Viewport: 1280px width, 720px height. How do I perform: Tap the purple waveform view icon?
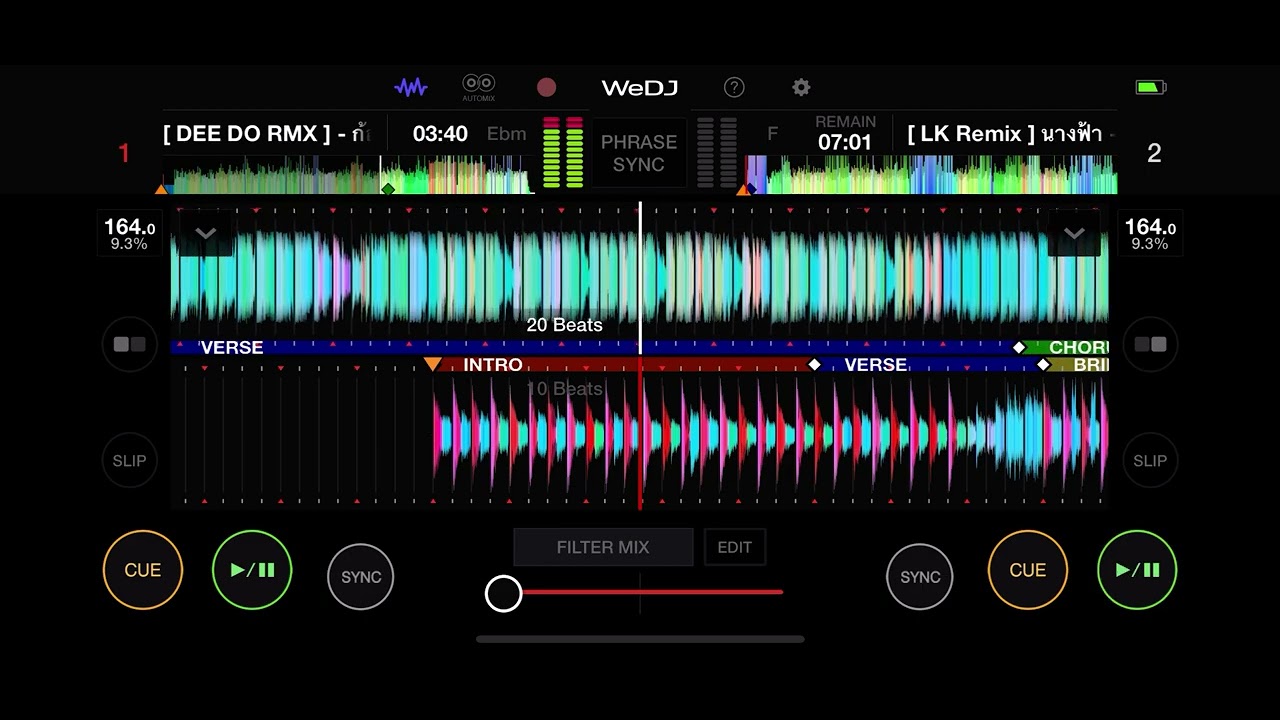pos(411,87)
